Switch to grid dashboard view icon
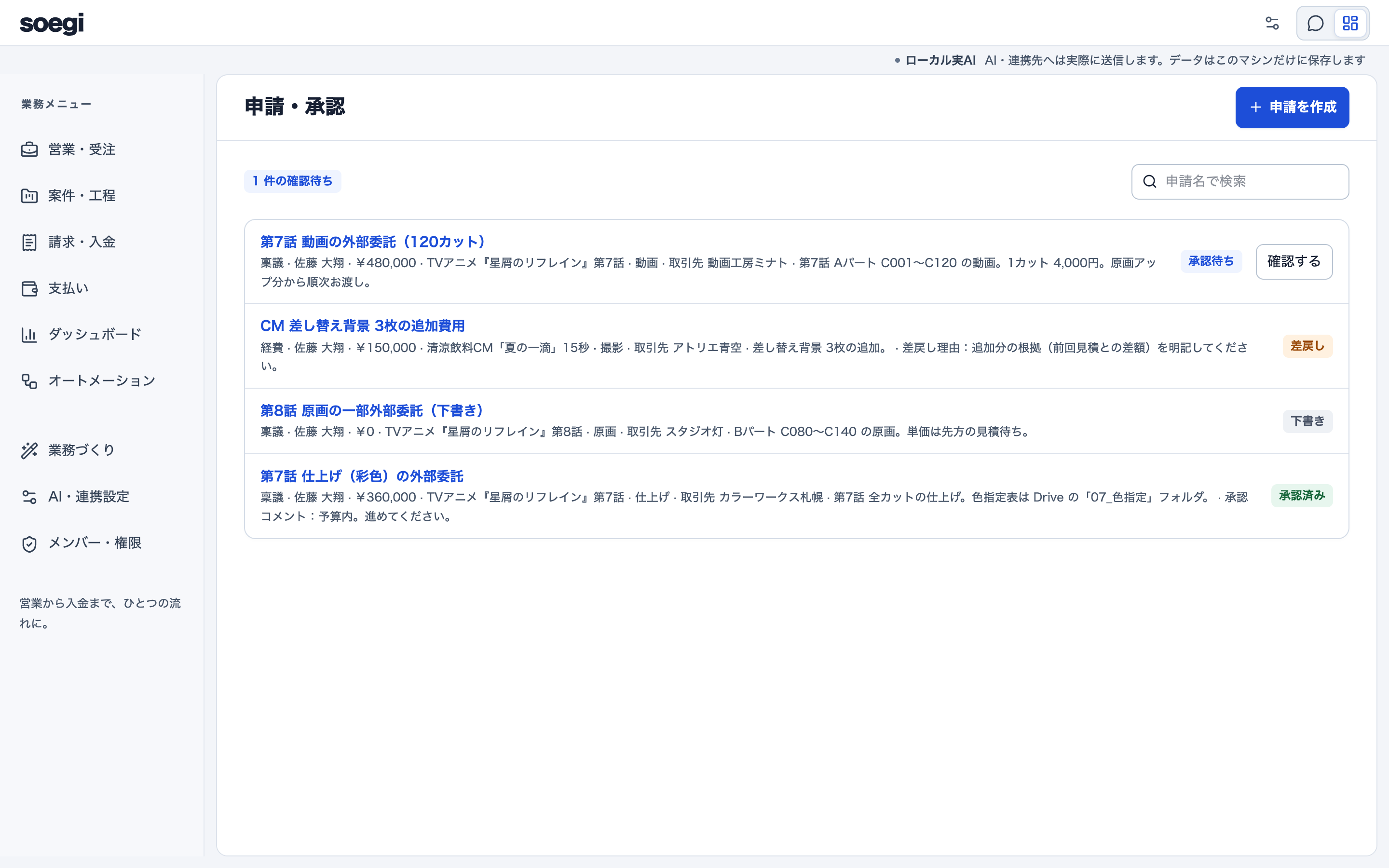 1350,23
